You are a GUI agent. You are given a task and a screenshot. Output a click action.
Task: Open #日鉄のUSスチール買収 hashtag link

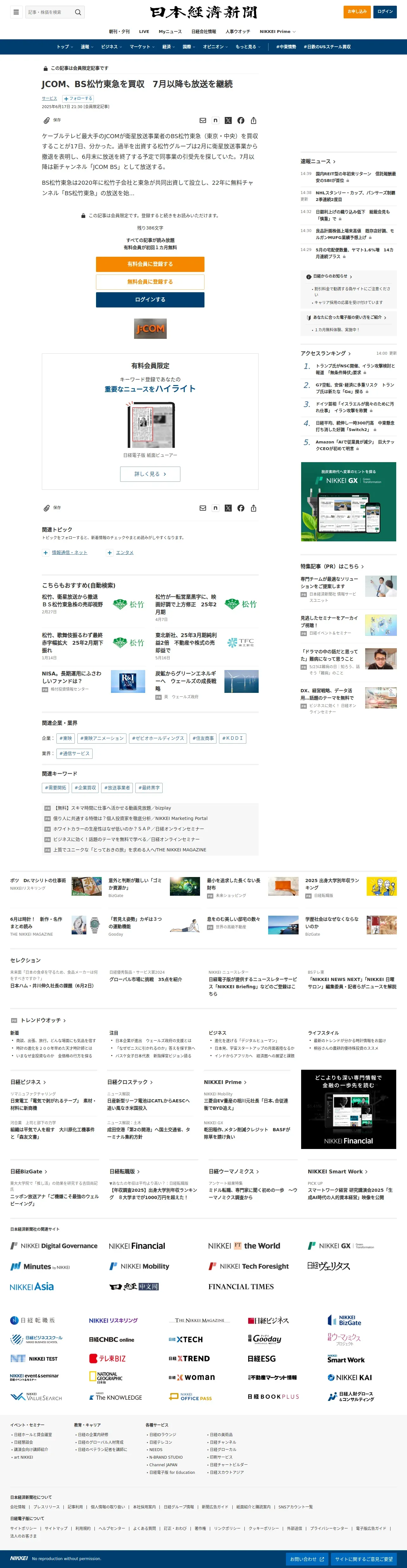click(327, 47)
